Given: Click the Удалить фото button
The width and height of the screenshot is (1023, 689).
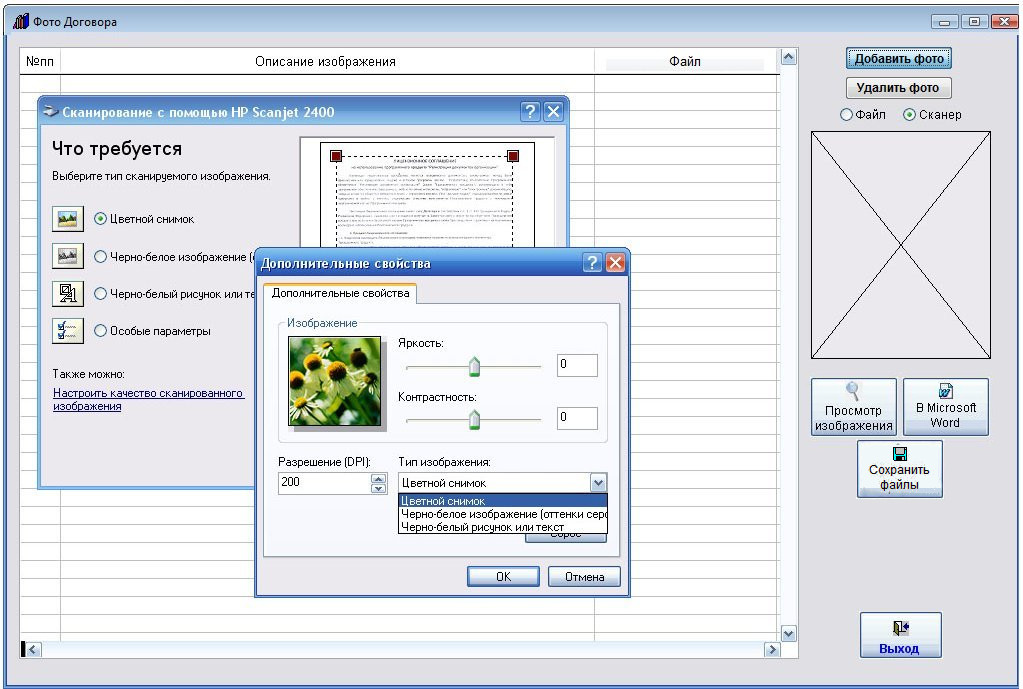Looking at the screenshot, I should [x=898, y=87].
